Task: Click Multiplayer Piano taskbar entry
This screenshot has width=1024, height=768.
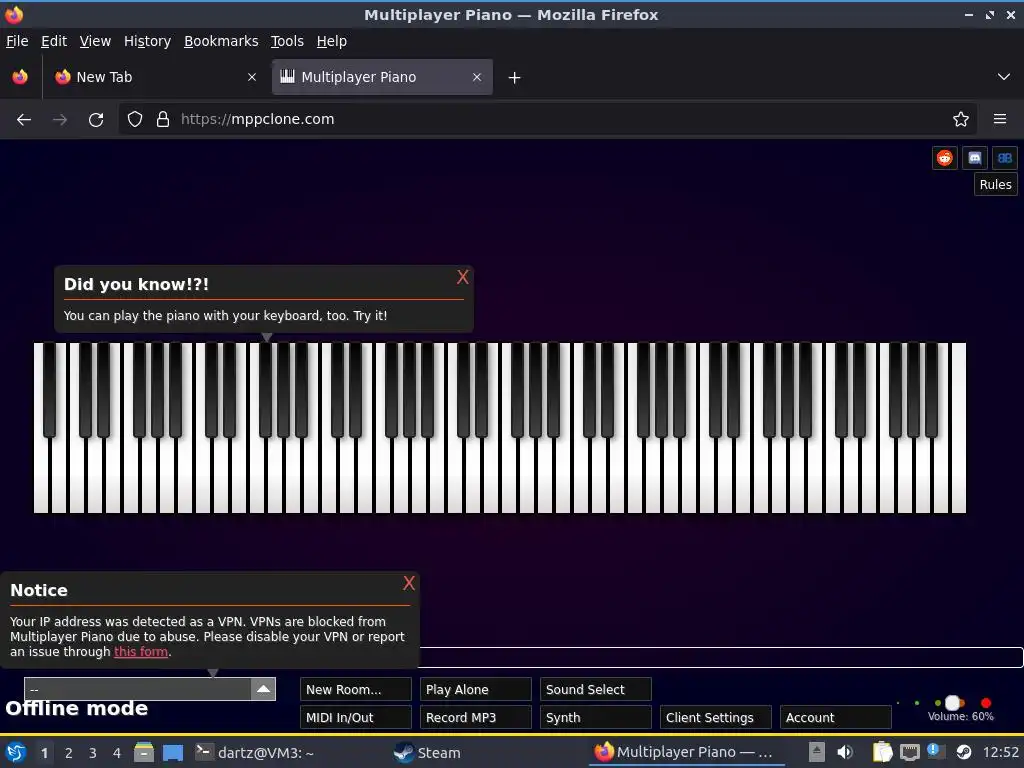Action: [686, 753]
